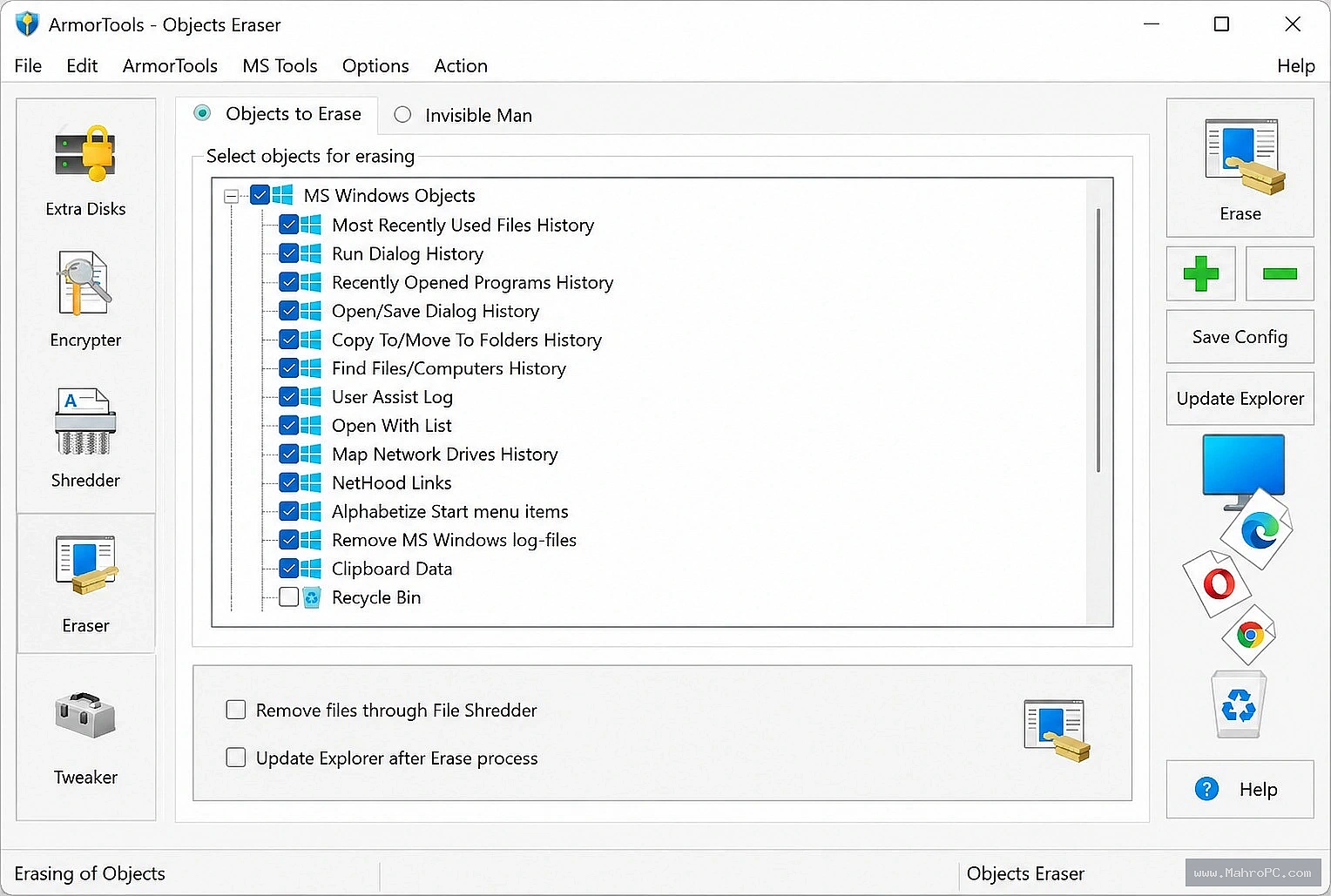
Task: Open the Extra Disks tool
Action: [x=85, y=170]
